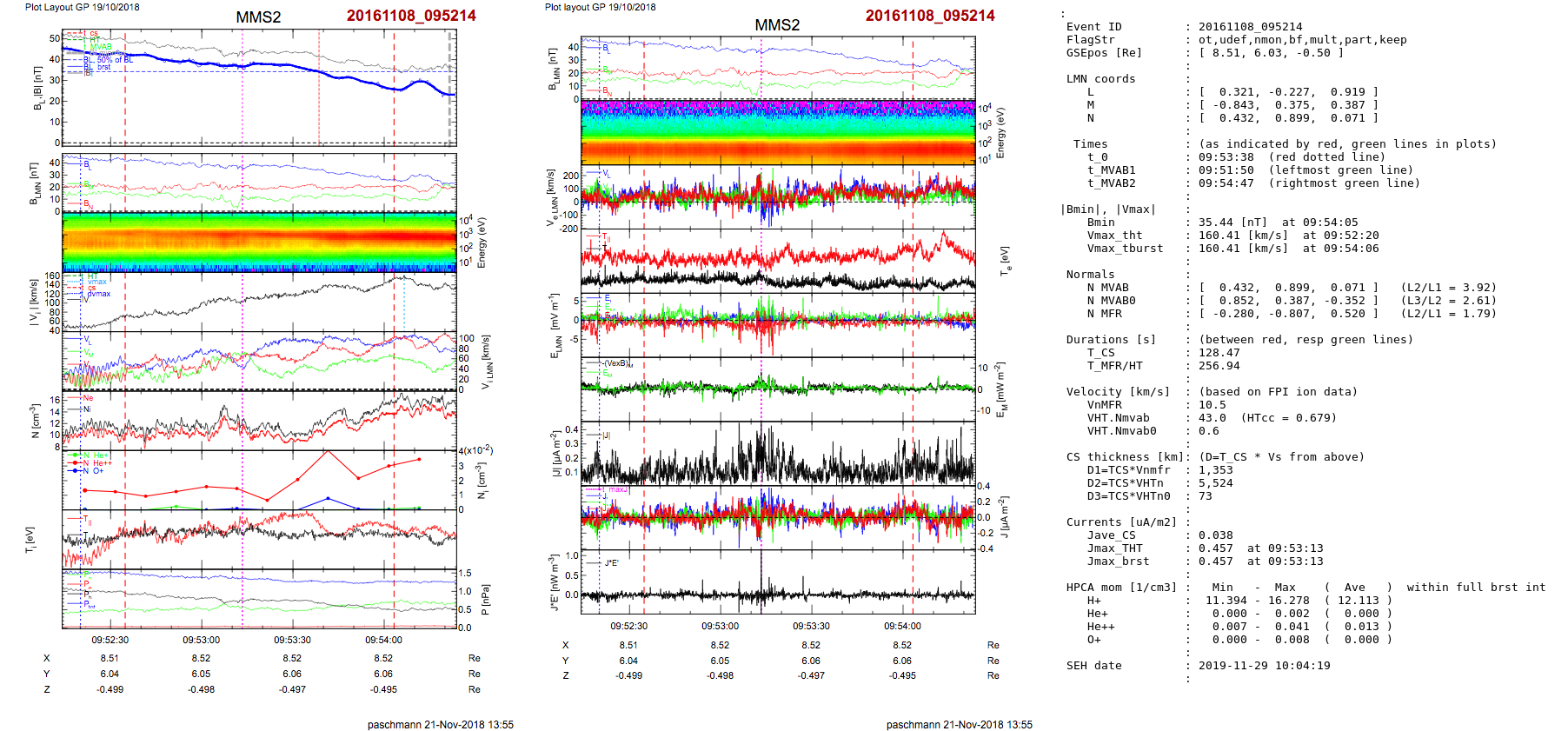Click the N MVAB normals row label
The width and height of the screenshot is (1568, 731).
coord(1107,288)
